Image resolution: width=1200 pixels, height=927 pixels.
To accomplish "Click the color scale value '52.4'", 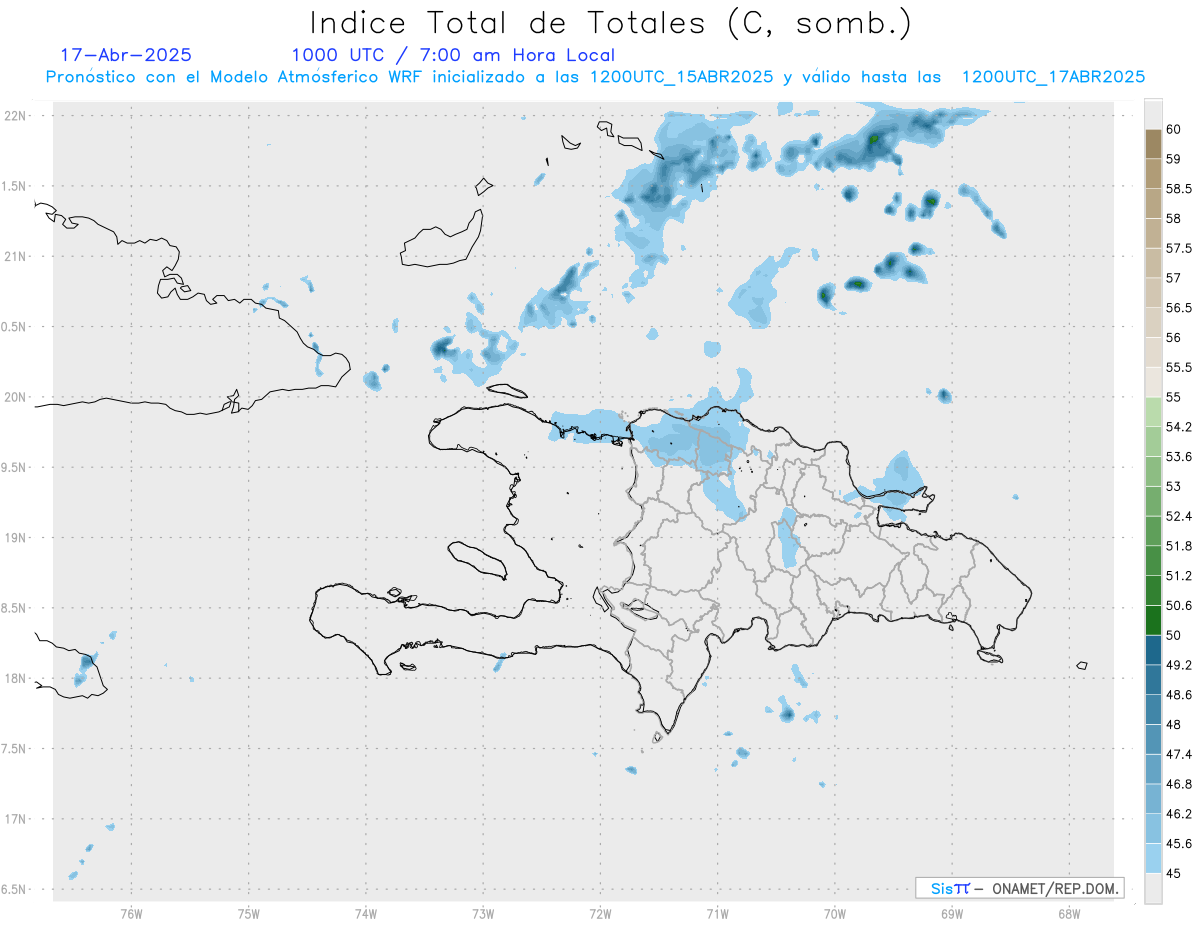I will [1178, 516].
